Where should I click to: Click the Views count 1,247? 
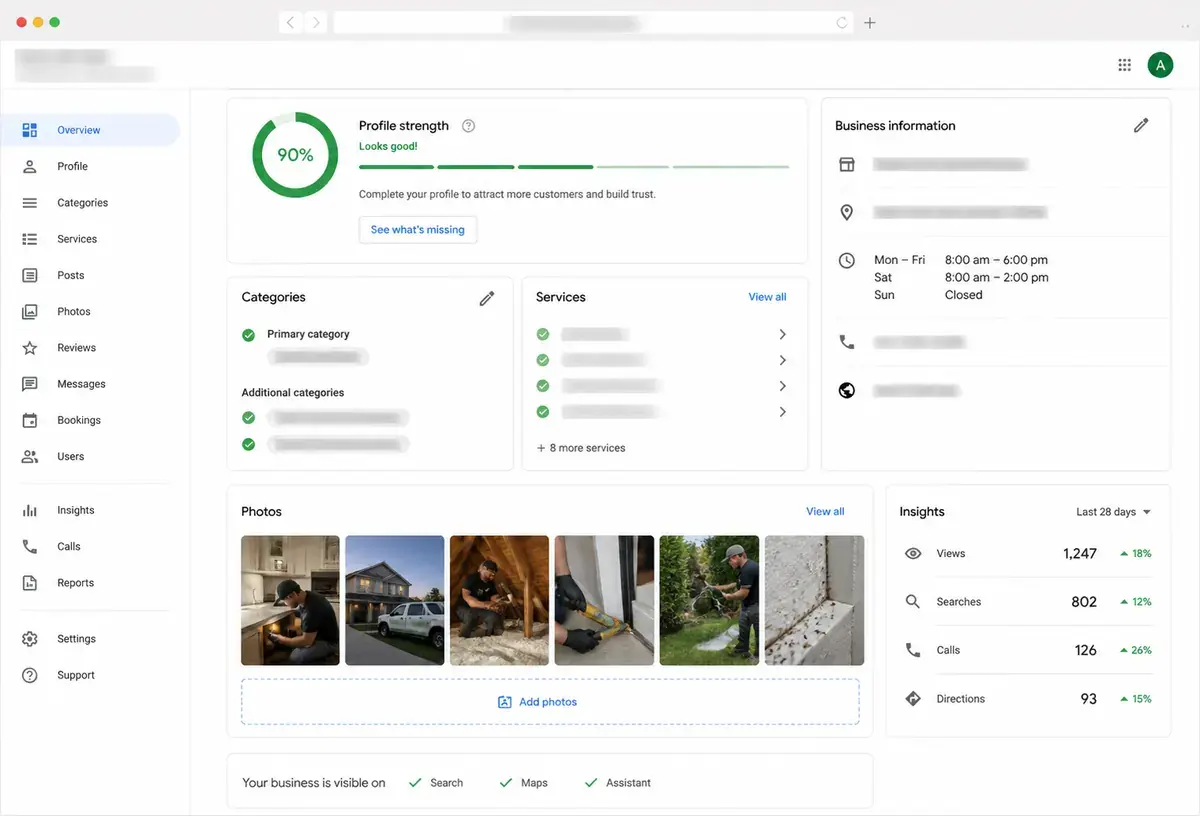1080,553
